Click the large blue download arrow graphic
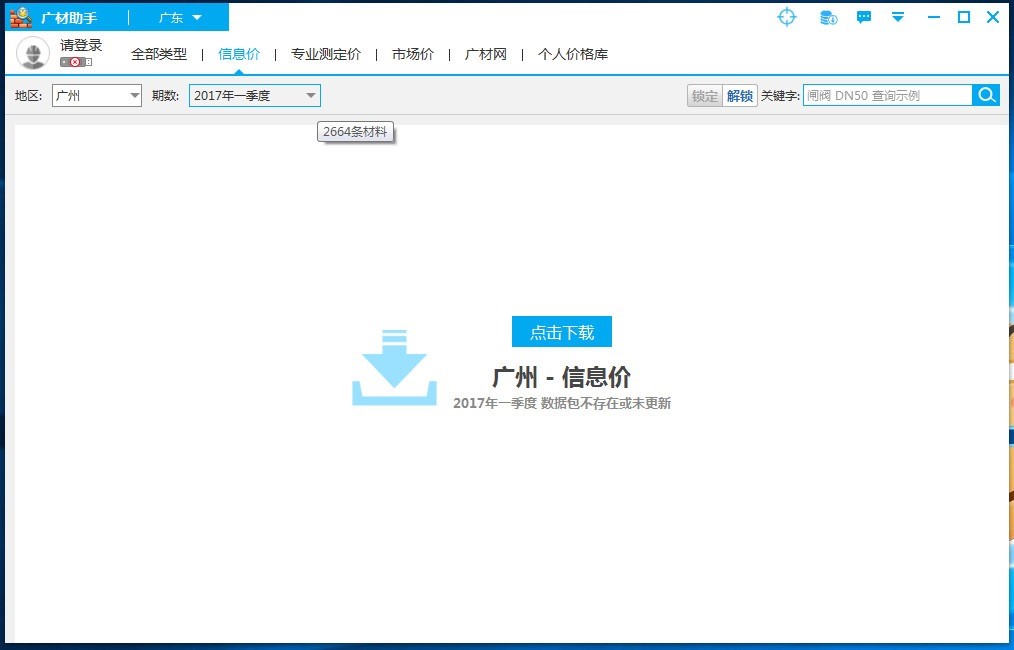The image size is (1014, 650). tap(394, 367)
